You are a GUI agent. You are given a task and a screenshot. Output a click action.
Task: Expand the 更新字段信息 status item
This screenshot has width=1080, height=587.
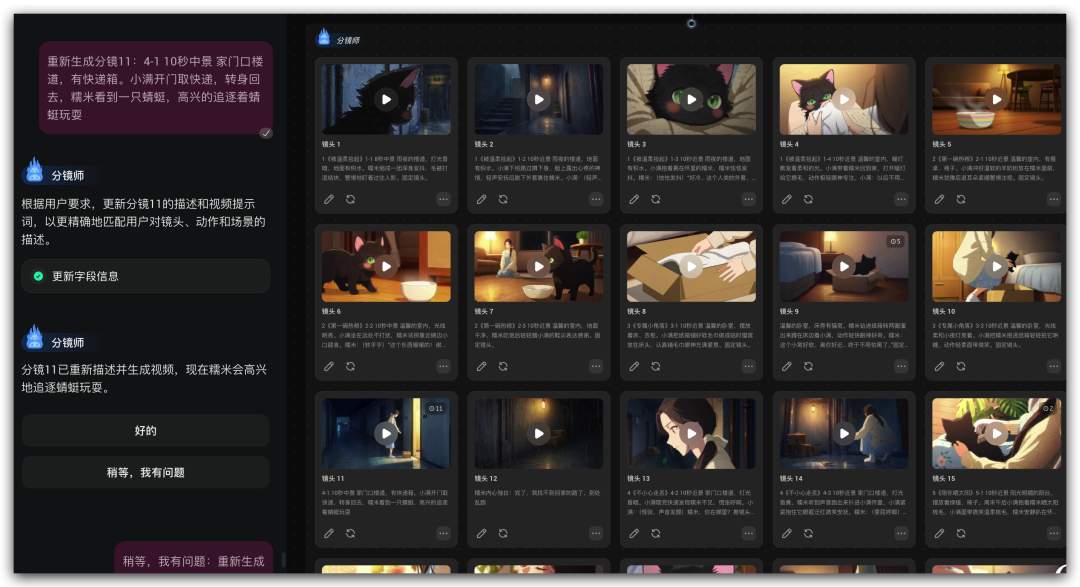point(146,276)
